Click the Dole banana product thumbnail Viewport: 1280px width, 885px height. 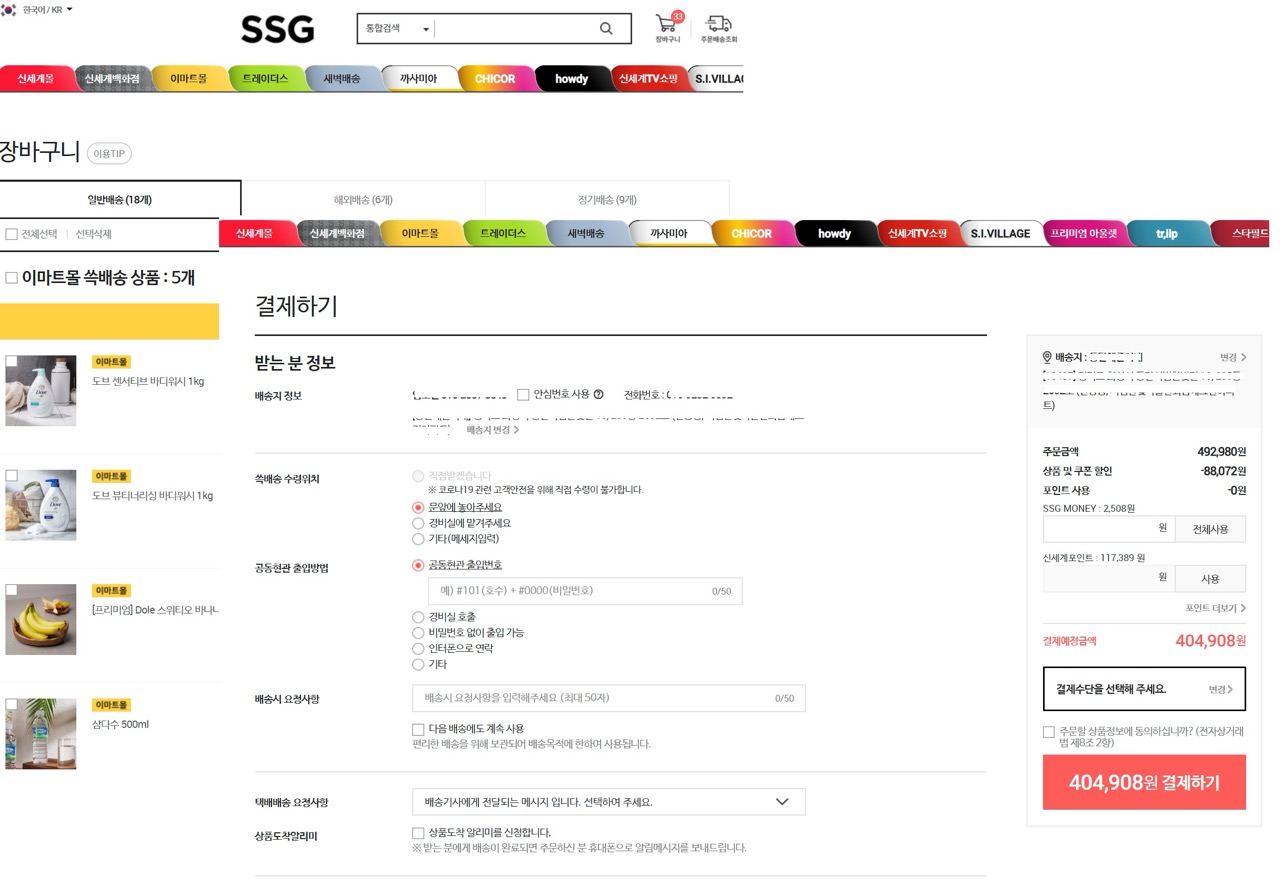point(41,620)
